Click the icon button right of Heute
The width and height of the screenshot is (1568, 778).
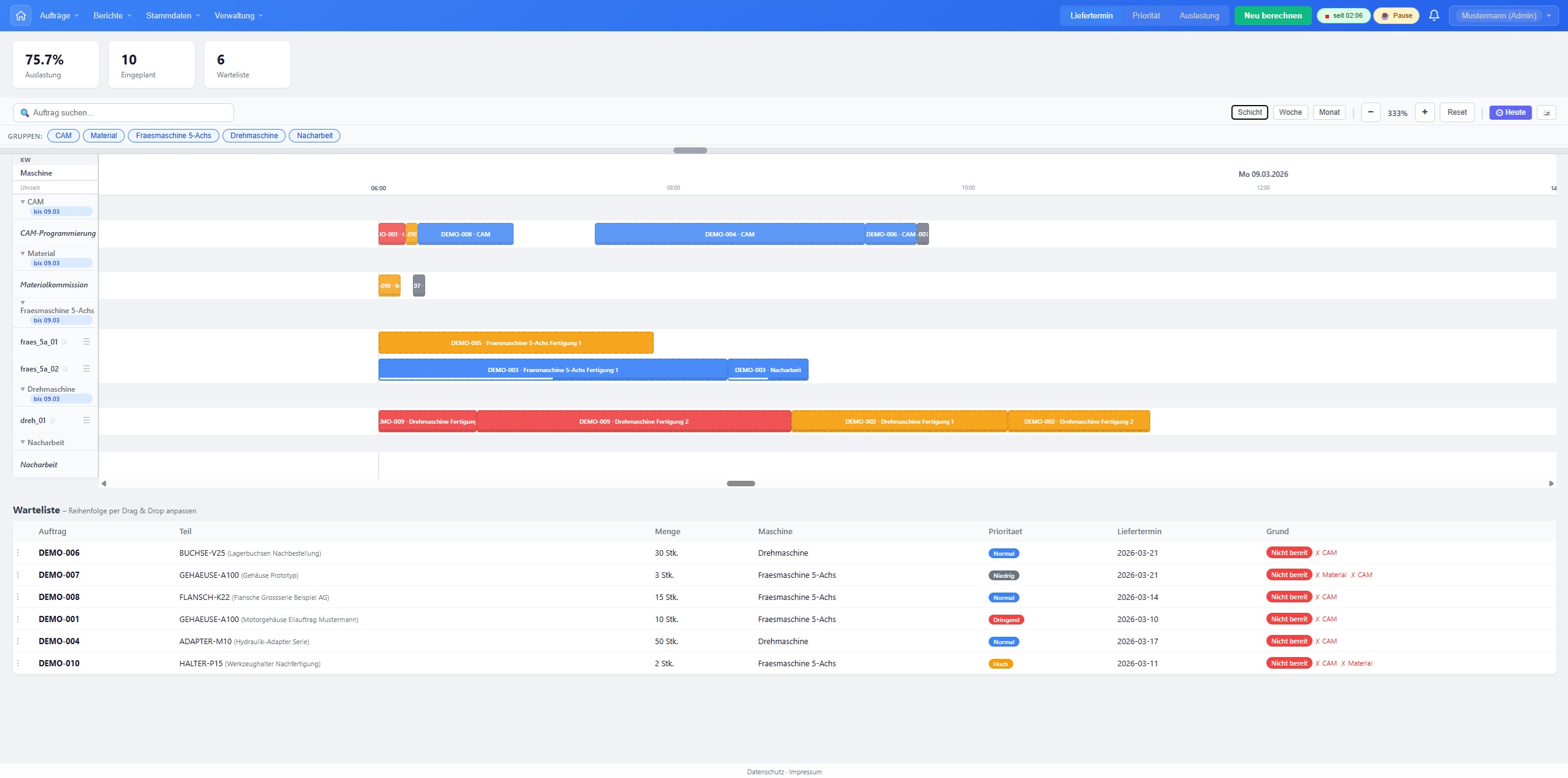[x=1546, y=112]
